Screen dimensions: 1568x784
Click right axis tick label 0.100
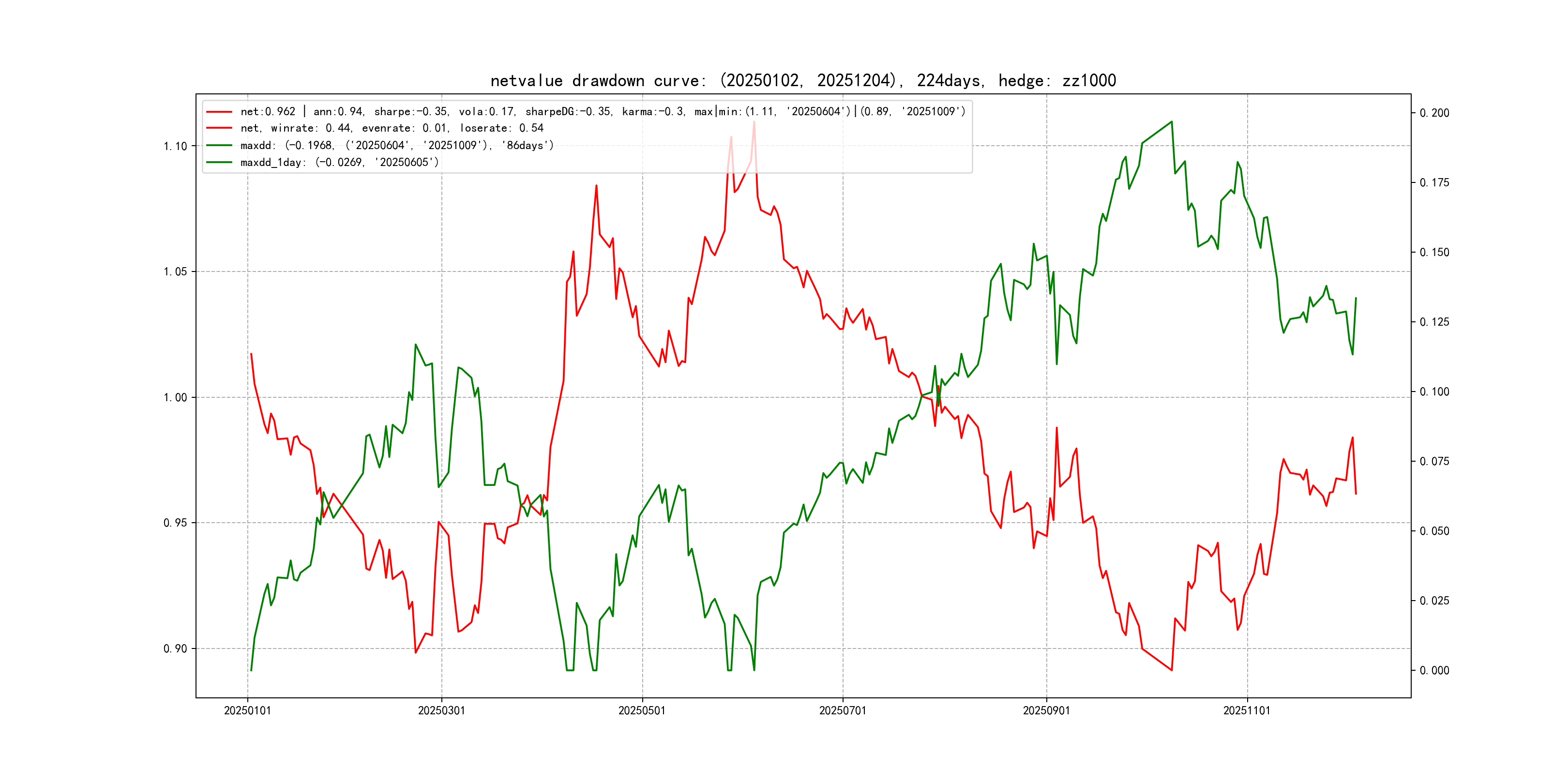click(1434, 392)
